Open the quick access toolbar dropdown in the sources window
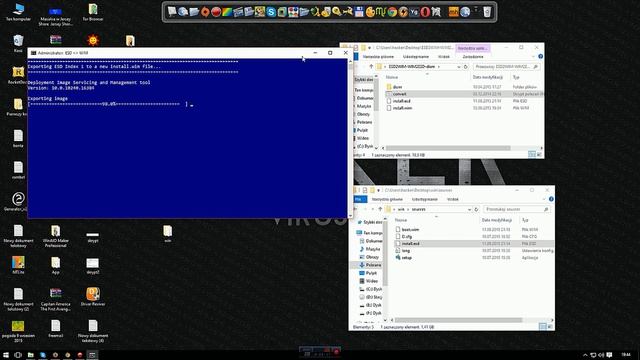 point(378,190)
